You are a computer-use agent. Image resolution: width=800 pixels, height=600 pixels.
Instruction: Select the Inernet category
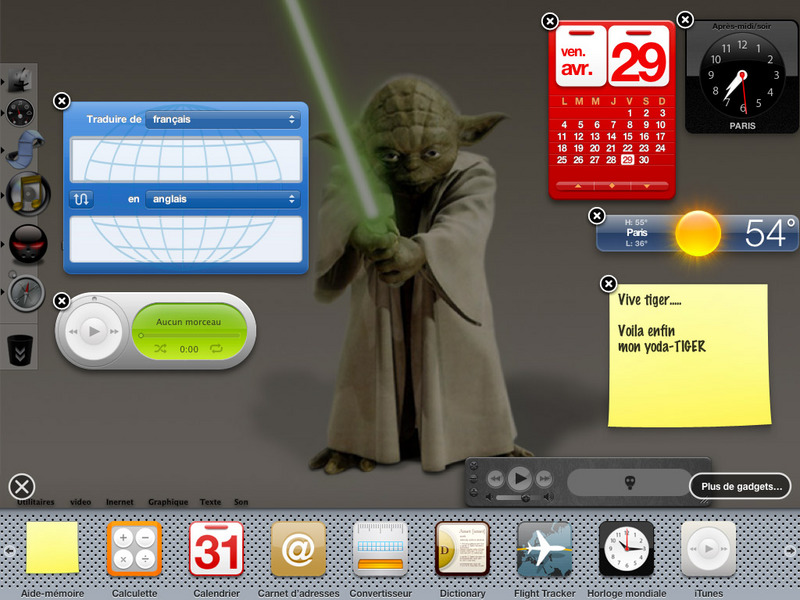(x=119, y=502)
